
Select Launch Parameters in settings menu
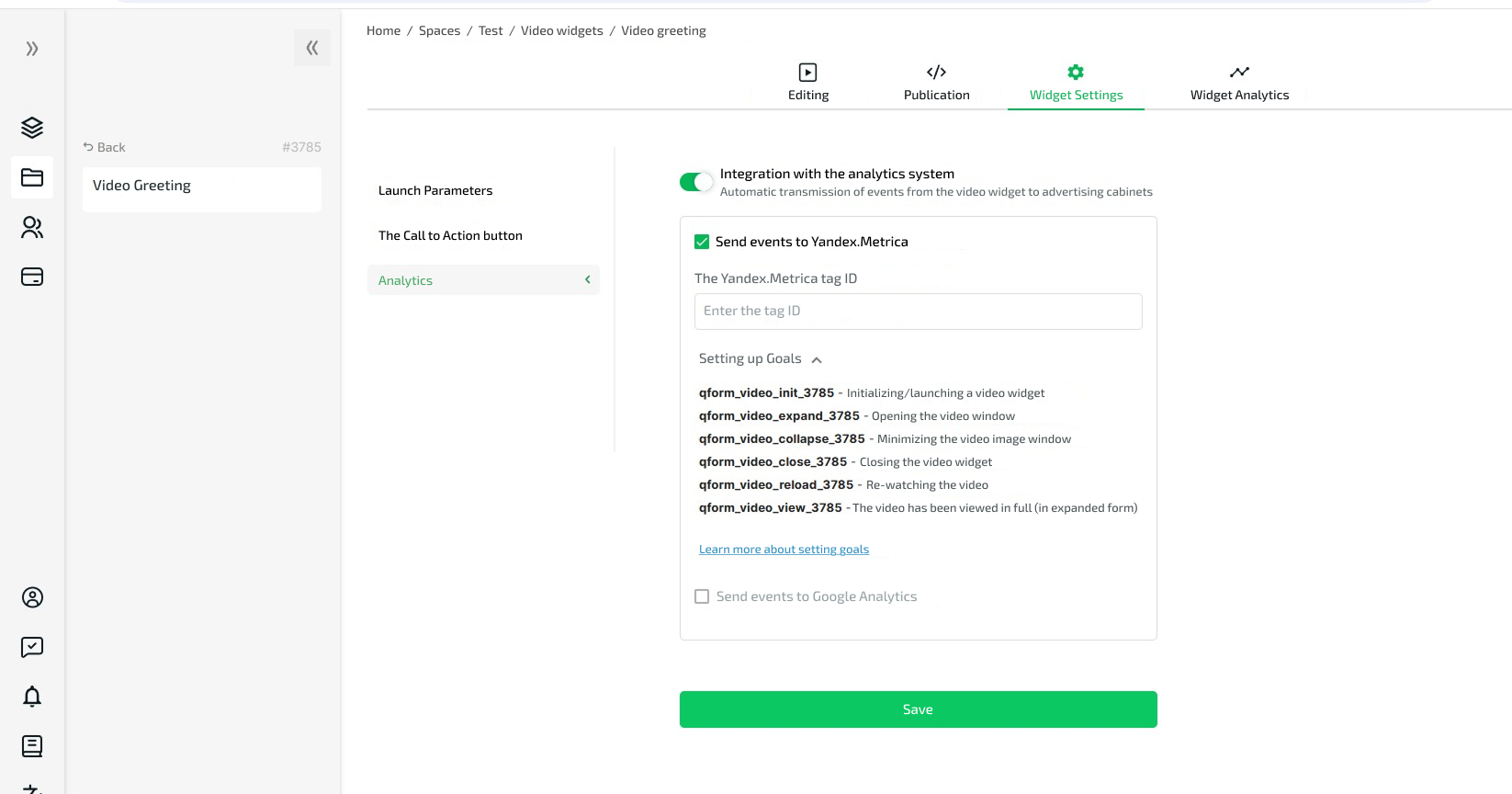pyautogui.click(x=435, y=190)
